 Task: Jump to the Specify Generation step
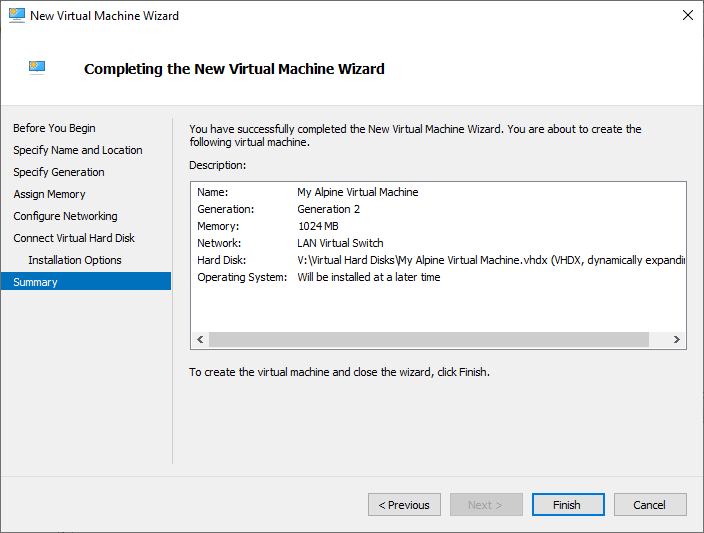pyautogui.click(x=58, y=172)
